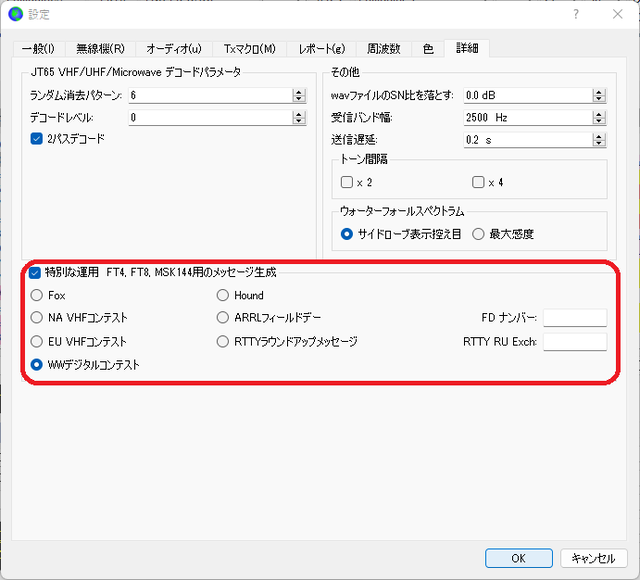The width and height of the screenshot is (640, 580).
Task: Click the デコードレベル input field
Action: [x=211, y=118]
